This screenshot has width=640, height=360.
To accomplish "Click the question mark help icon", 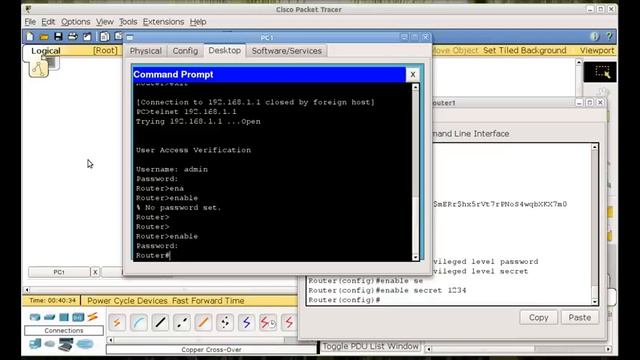I will [609, 36].
